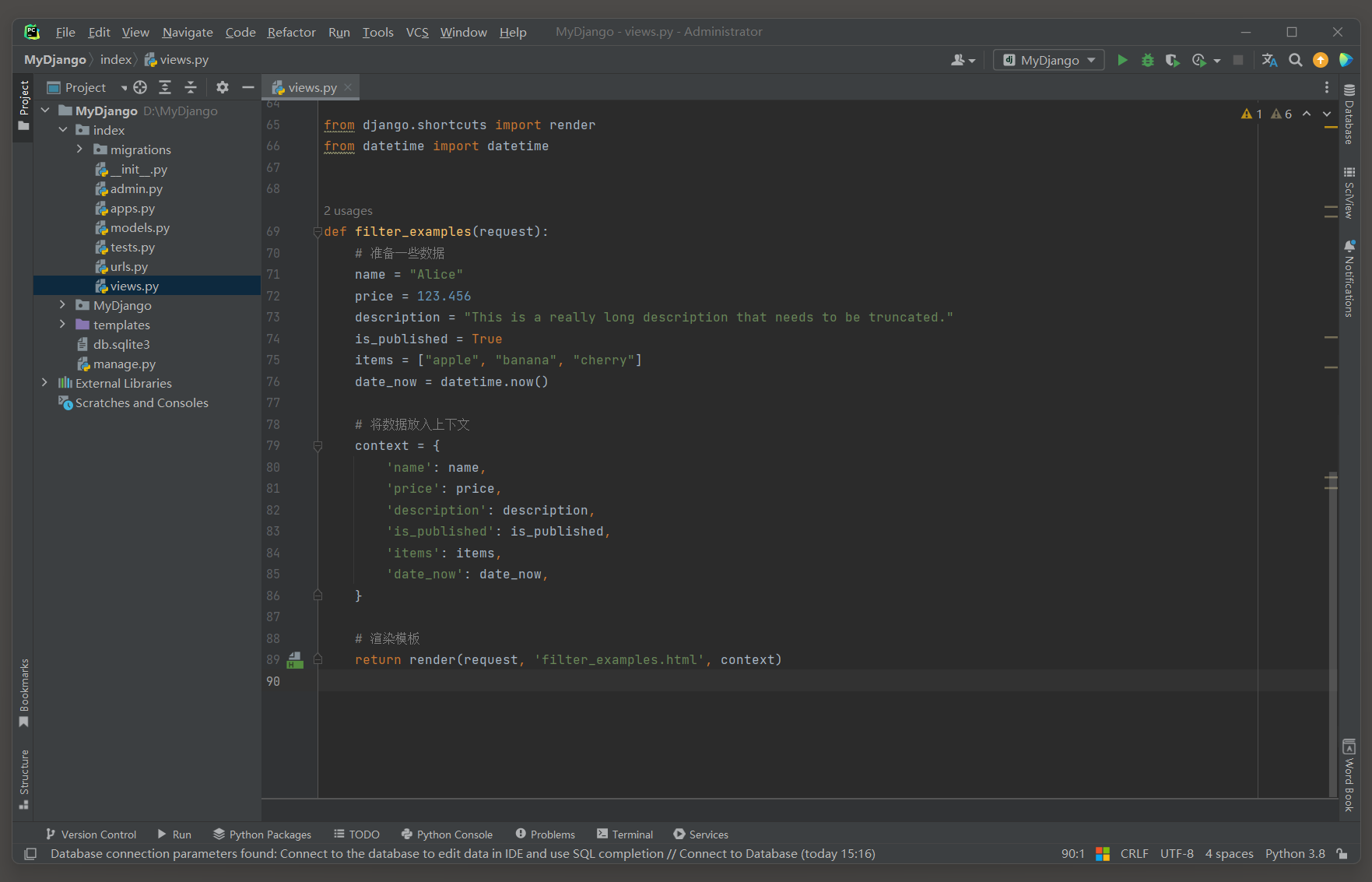Open the Python Console tool window
The height and width of the screenshot is (882, 1372).
(447, 835)
